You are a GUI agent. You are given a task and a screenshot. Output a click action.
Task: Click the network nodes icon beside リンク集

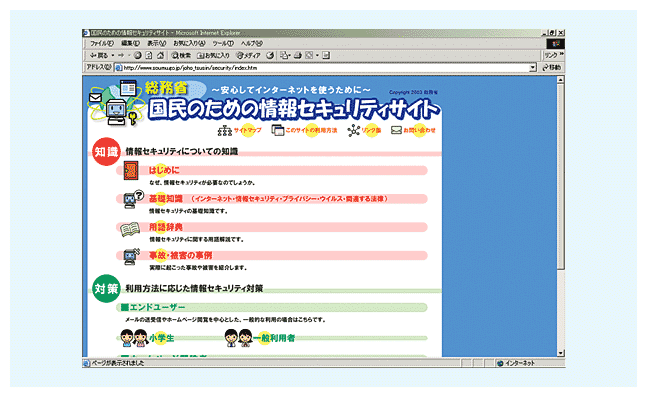tap(354, 130)
